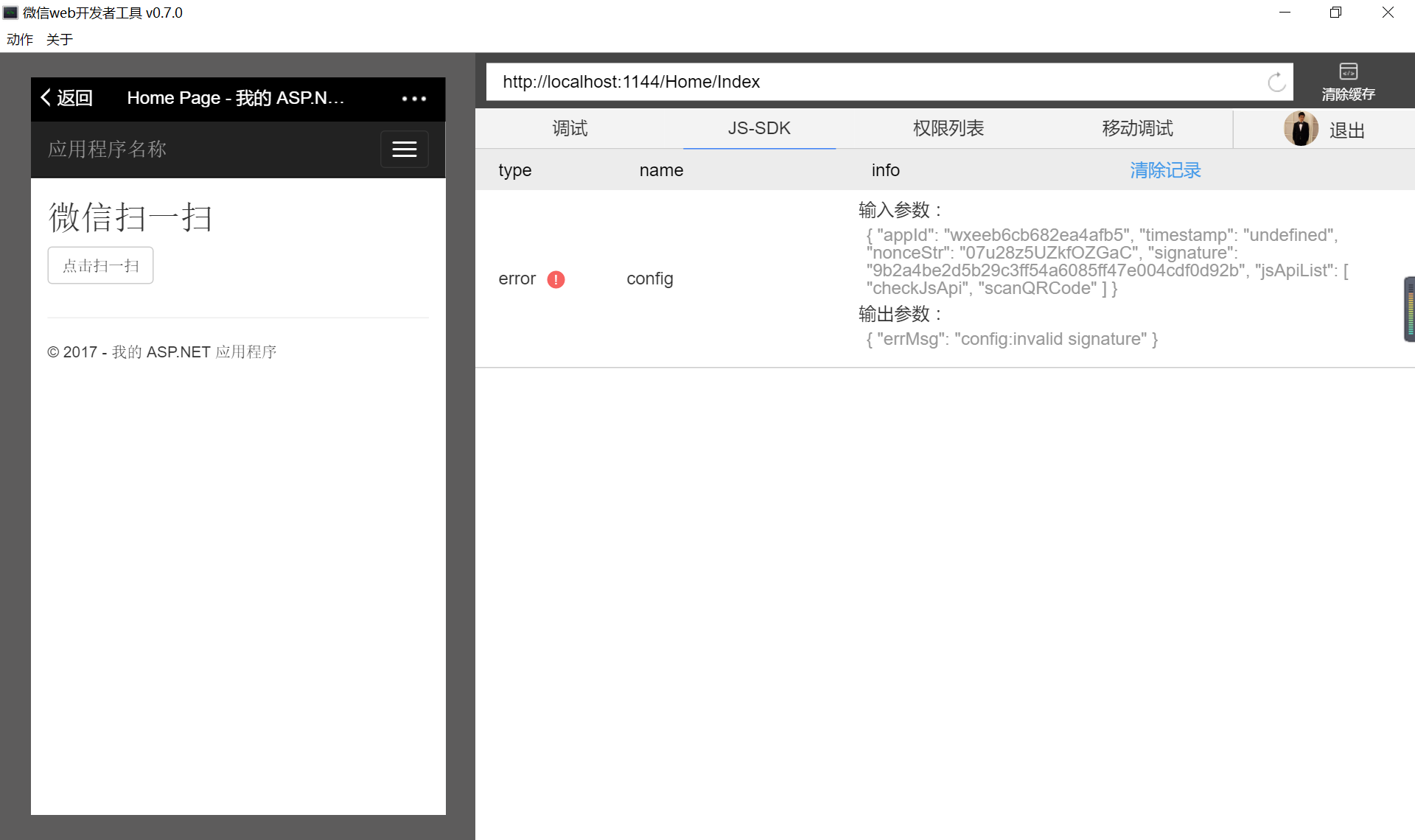Click the reload icon in URL bar

point(1276,82)
